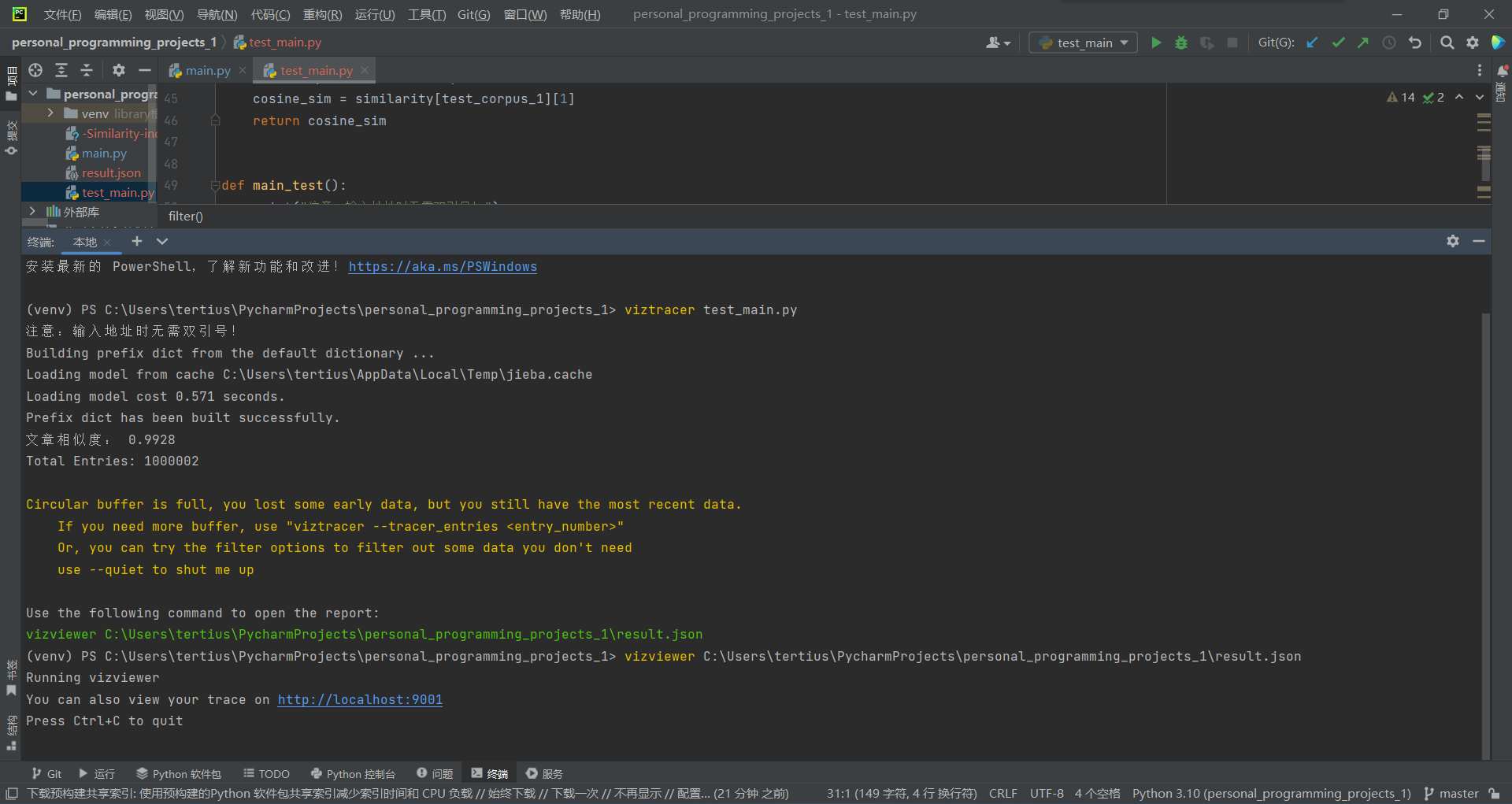Commit changes with the checkmark icon
This screenshot has height=804, width=1512.
tap(1338, 43)
